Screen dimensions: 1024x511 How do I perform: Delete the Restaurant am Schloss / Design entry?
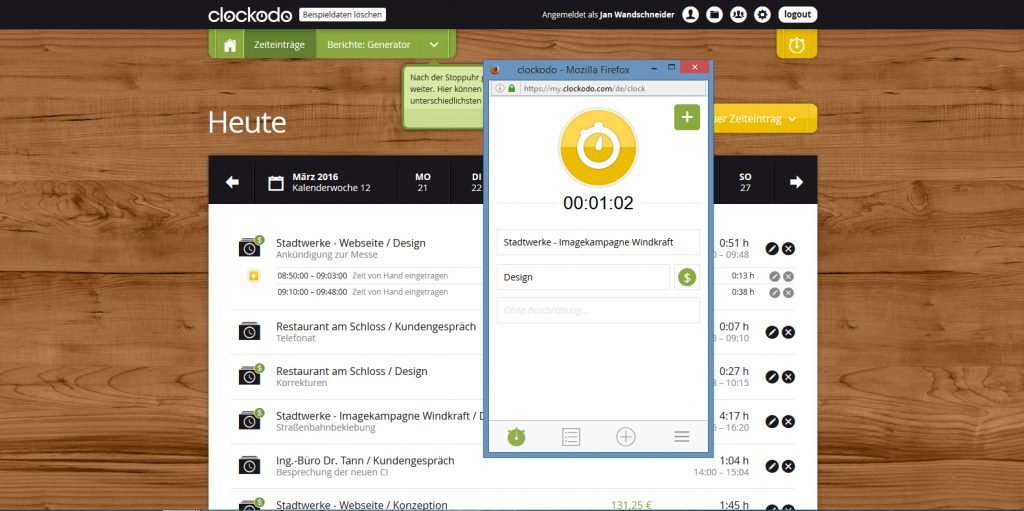(788, 377)
